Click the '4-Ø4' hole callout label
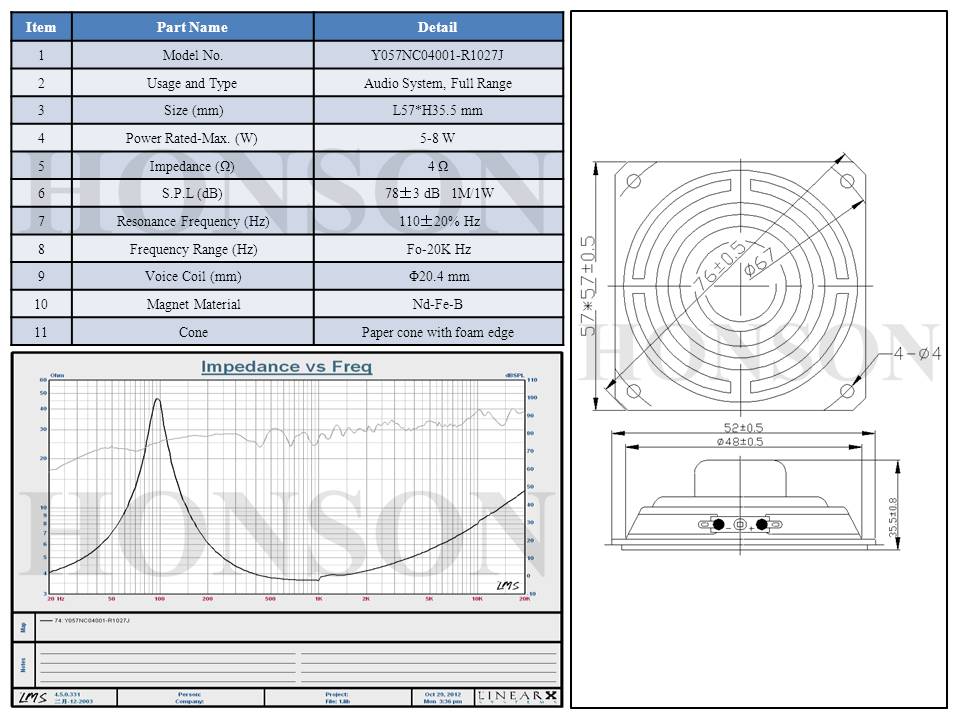 pos(916,353)
